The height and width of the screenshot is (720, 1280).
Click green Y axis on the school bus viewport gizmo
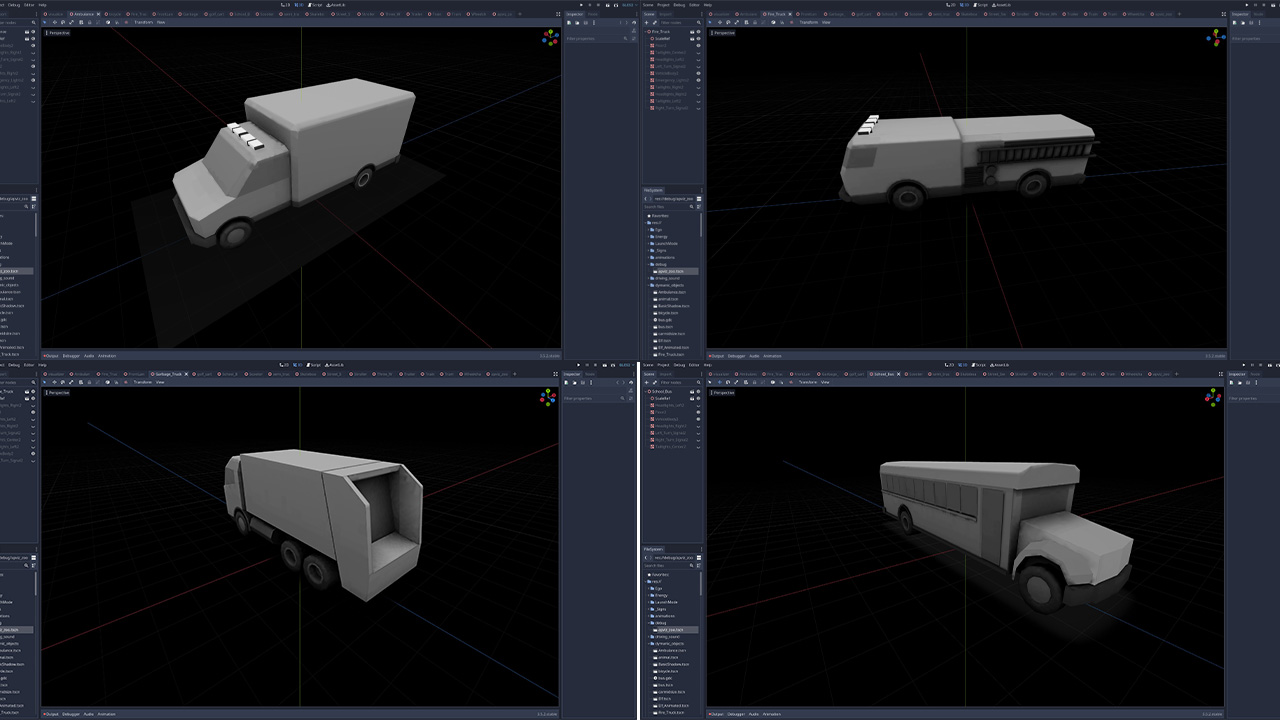coord(1213,391)
